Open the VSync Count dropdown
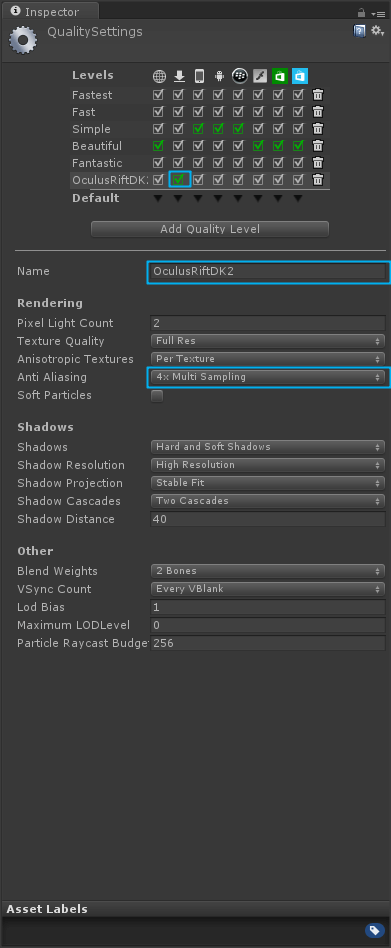 coord(268,589)
